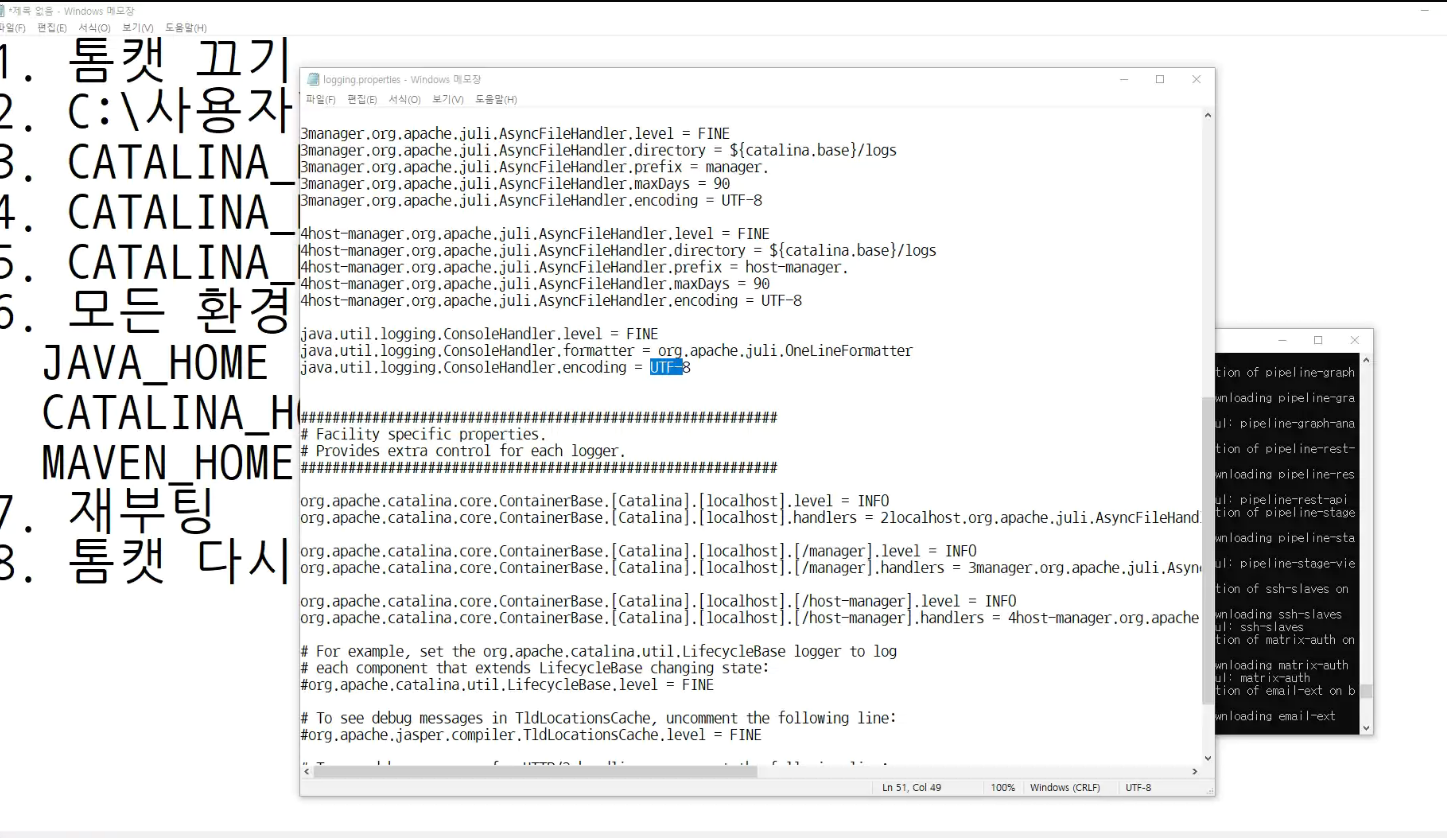1447x838 pixels.
Task: Click '8. 톰캣 다시' in the background Notepad
Action: [145, 562]
